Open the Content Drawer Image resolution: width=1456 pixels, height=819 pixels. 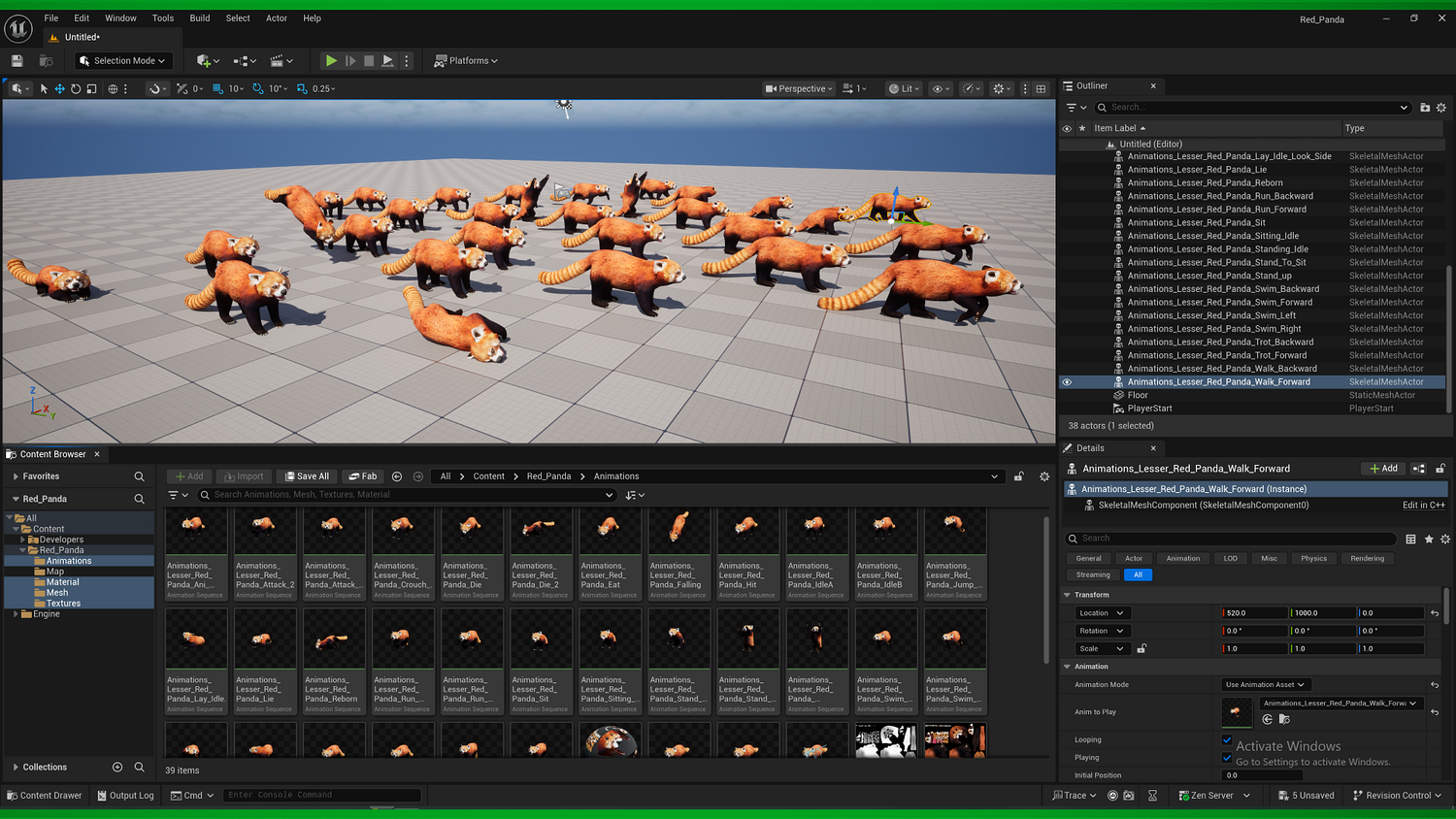(45, 796)
